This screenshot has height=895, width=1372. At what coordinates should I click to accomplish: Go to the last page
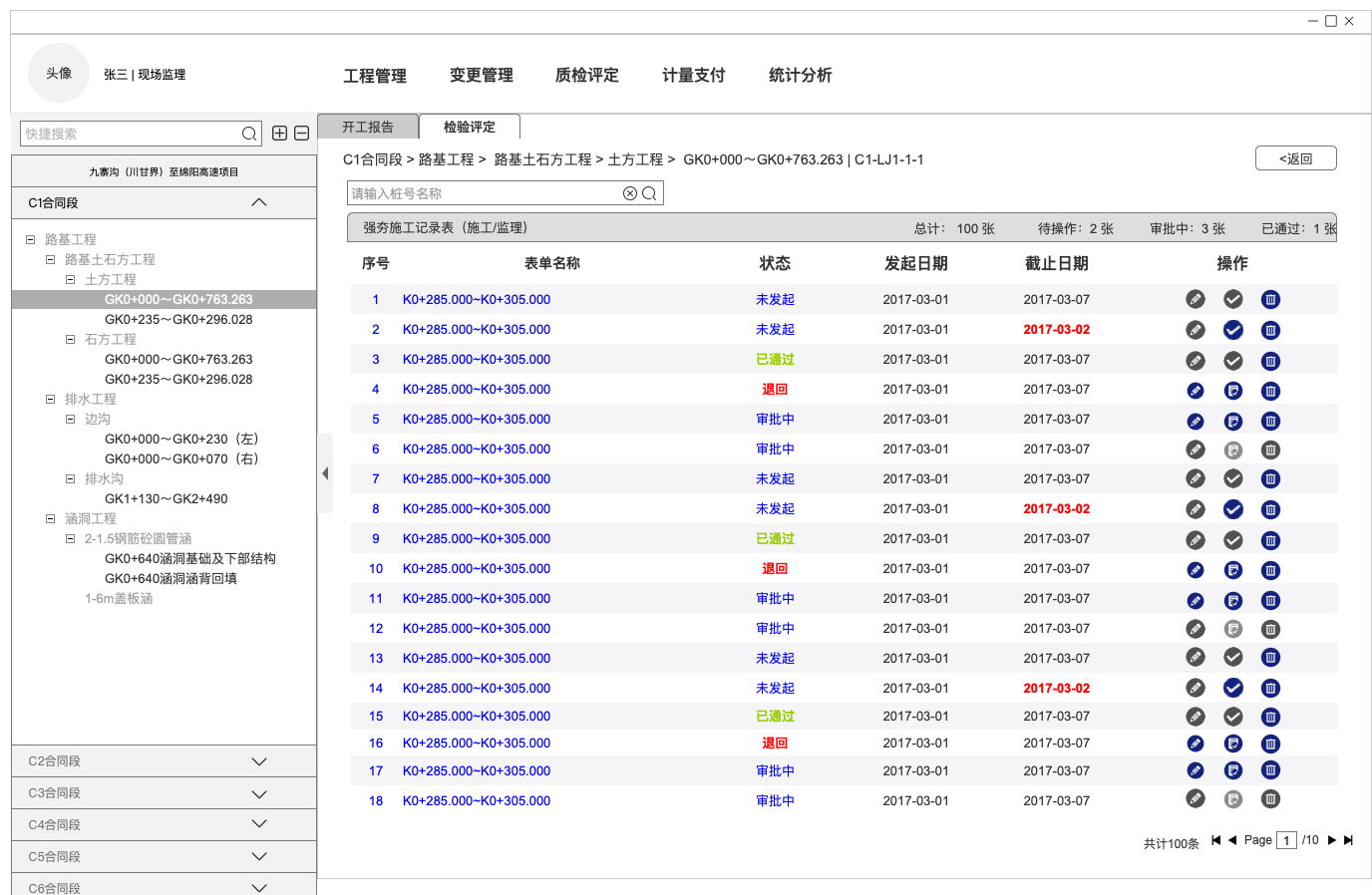[1348, 840]
